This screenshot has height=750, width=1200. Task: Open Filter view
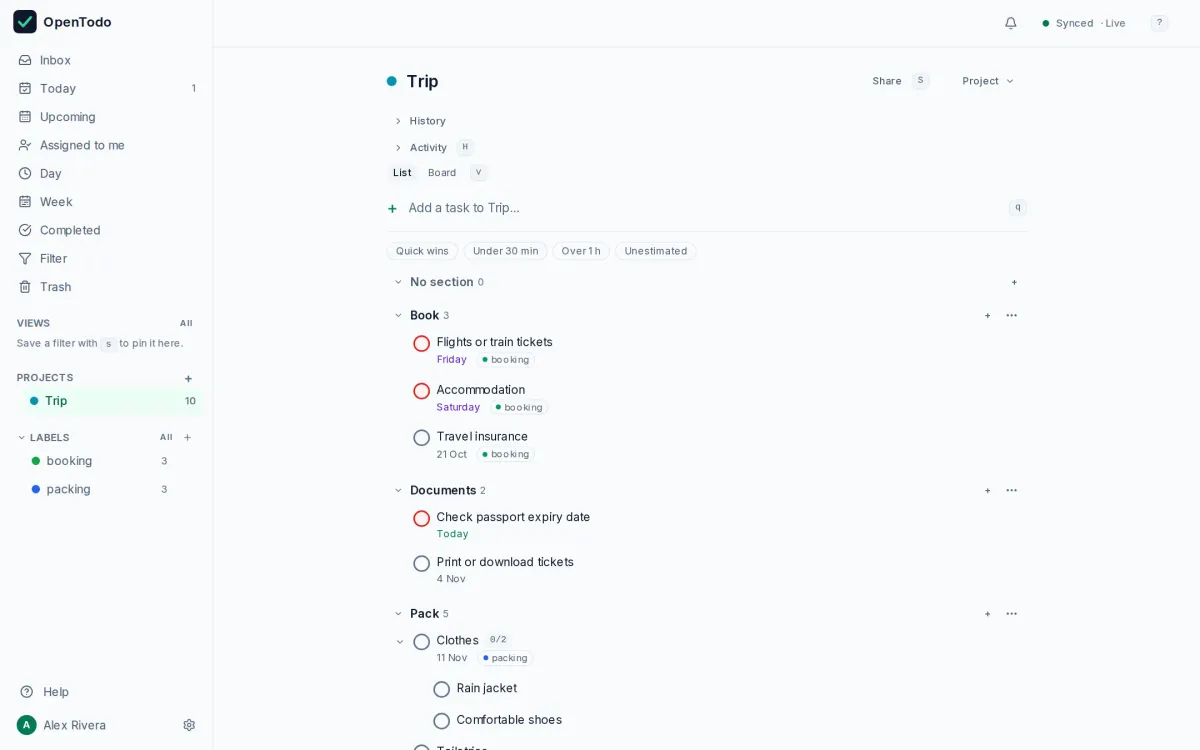click(x=106, y=258)
